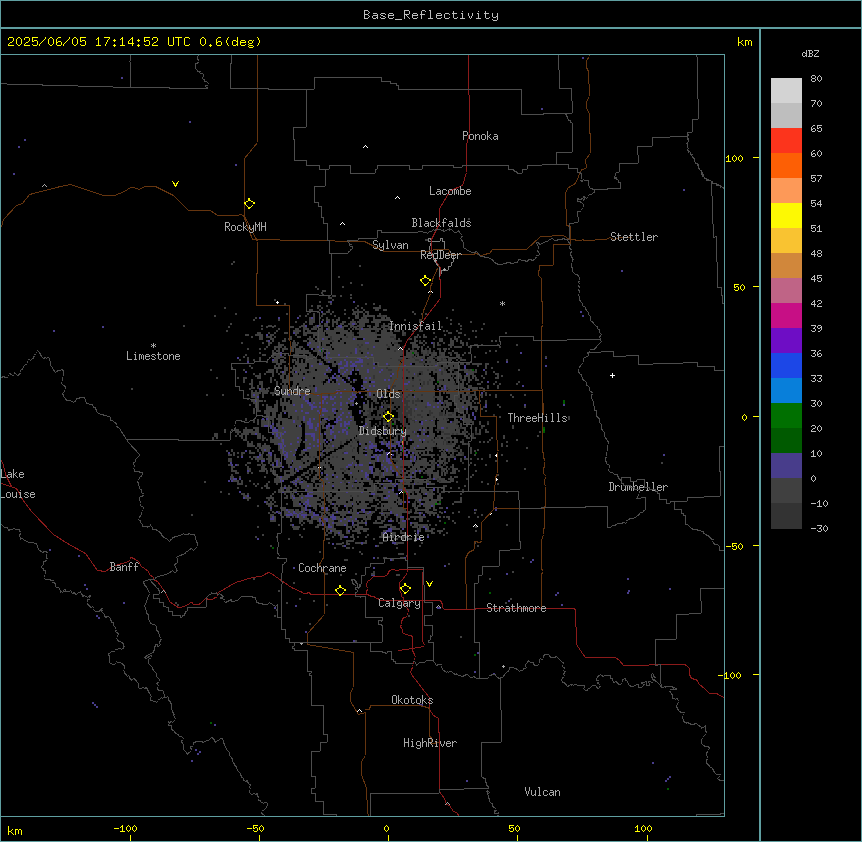Image resolution: width=862 pixels, height=842 pixels.
Task: Select the Vulcan city label
Action: 543,792
